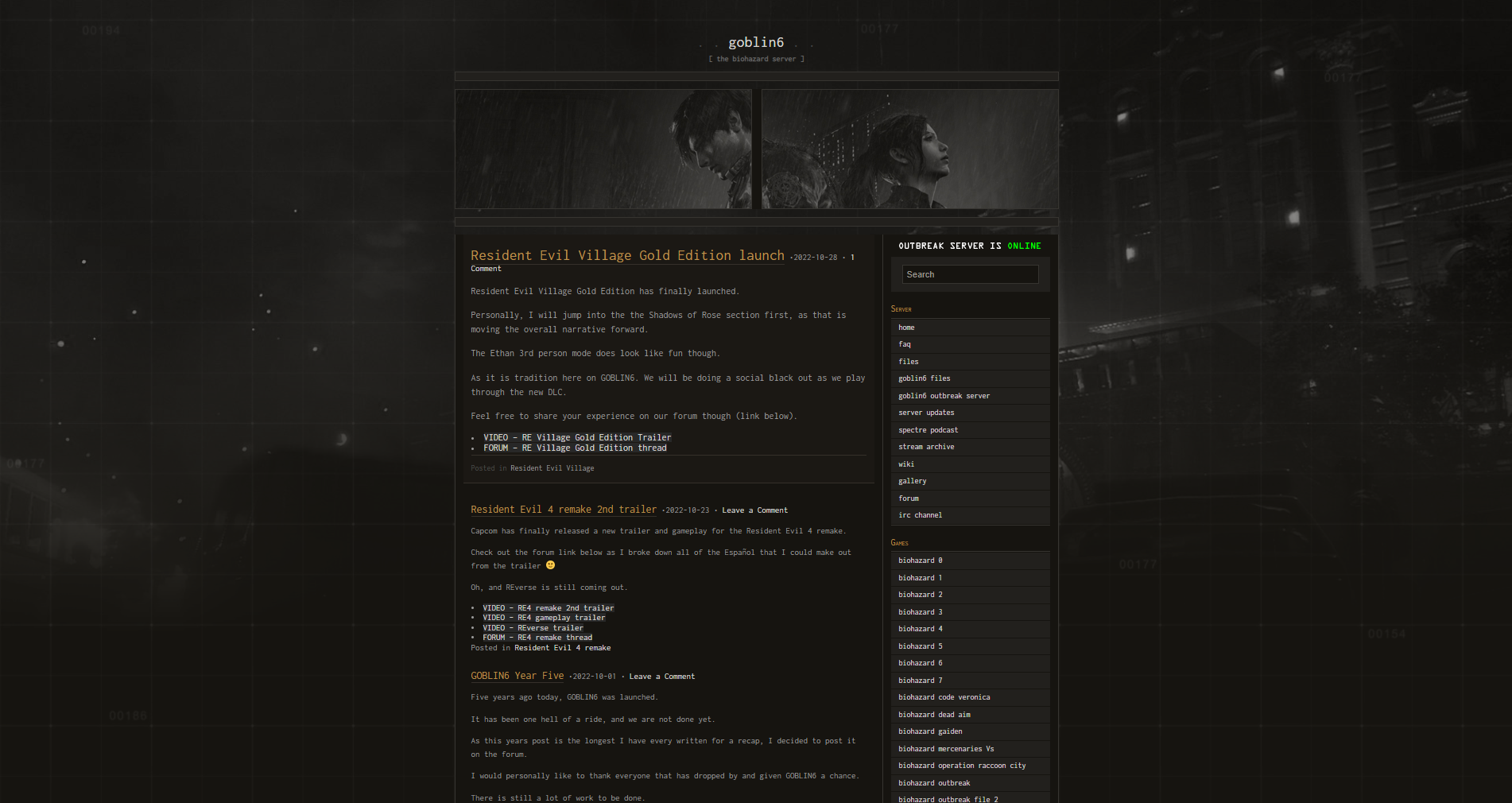Viewport: 1512px width, 803px height.
Task: Open VIDEO - RE4 gameplay trailer link
Action: (x=544, y=618)
